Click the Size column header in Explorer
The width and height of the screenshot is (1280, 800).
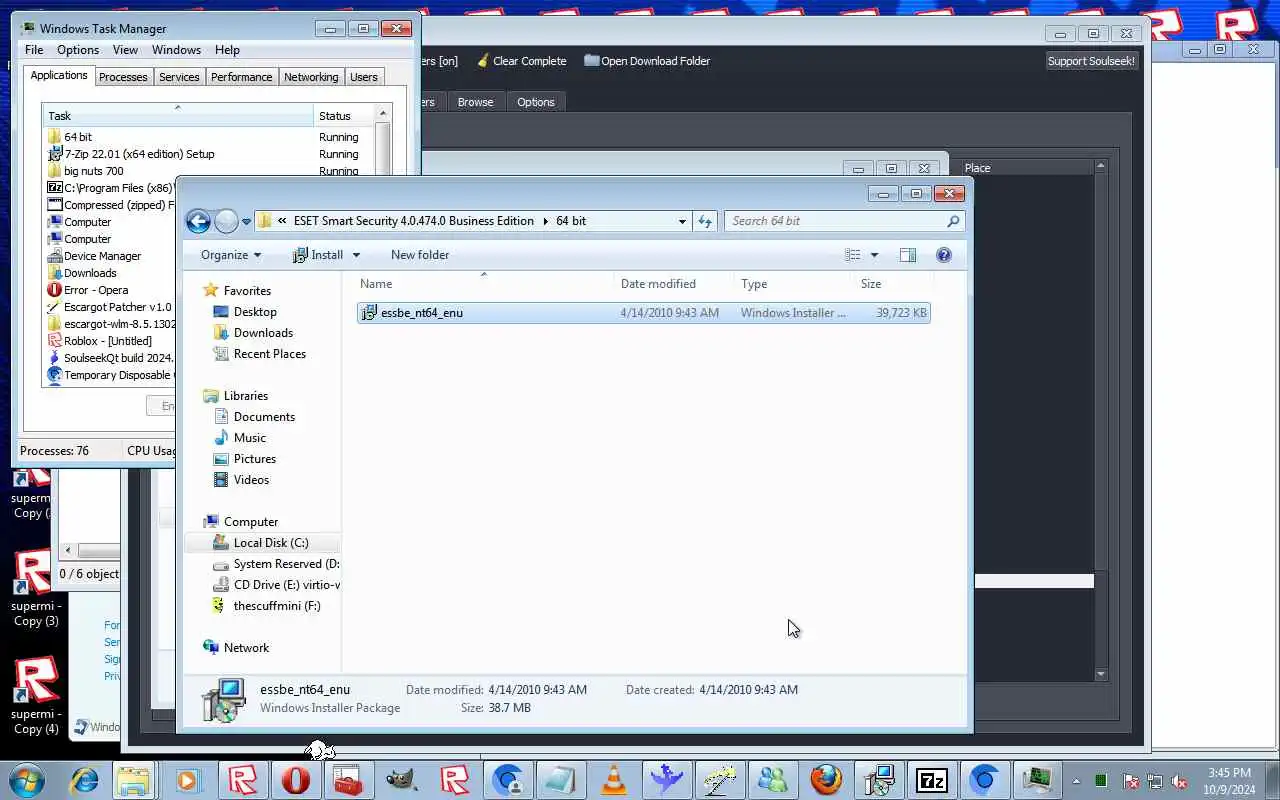coord(893,284)
